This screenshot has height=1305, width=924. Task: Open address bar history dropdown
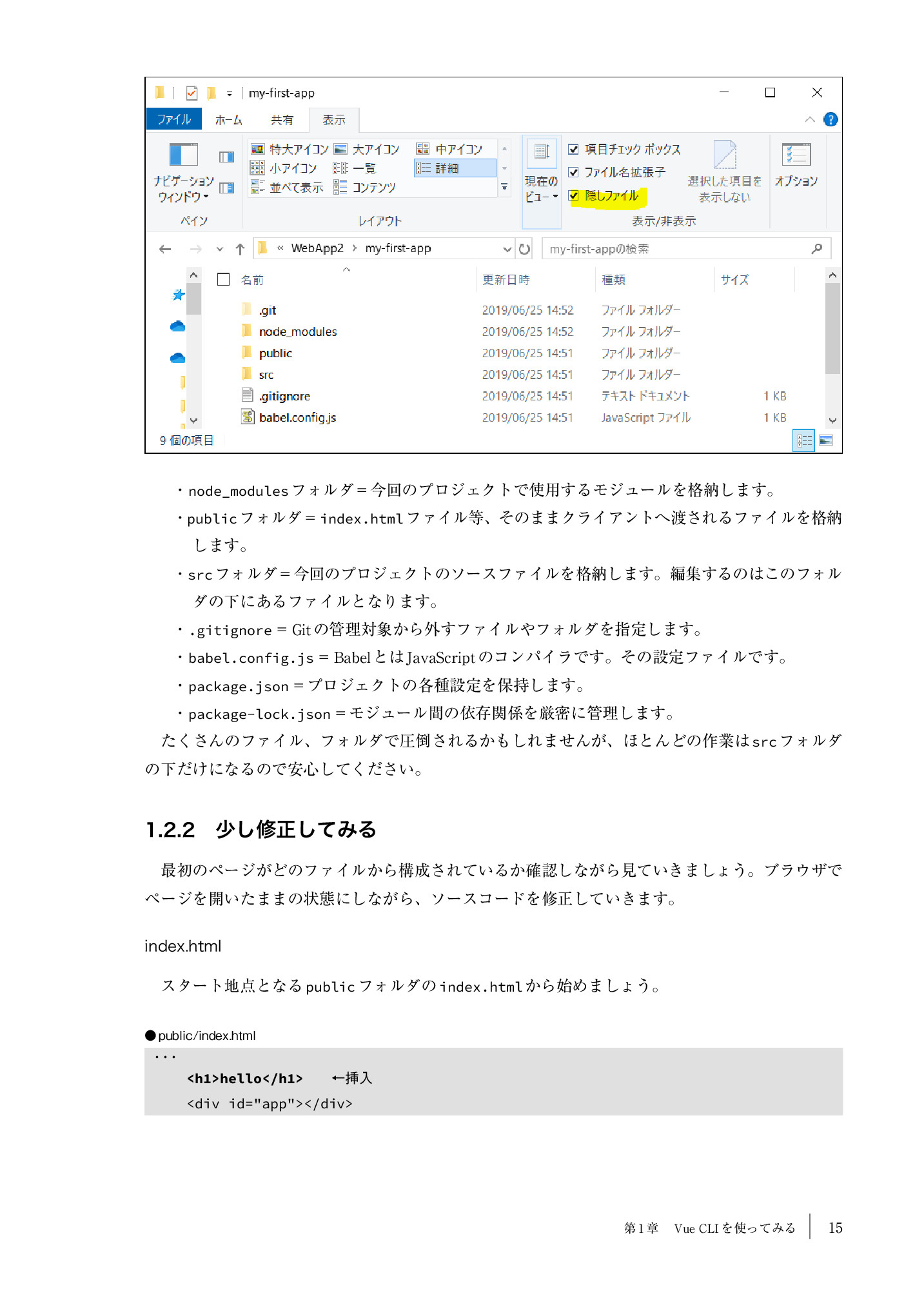click(507, 249)
